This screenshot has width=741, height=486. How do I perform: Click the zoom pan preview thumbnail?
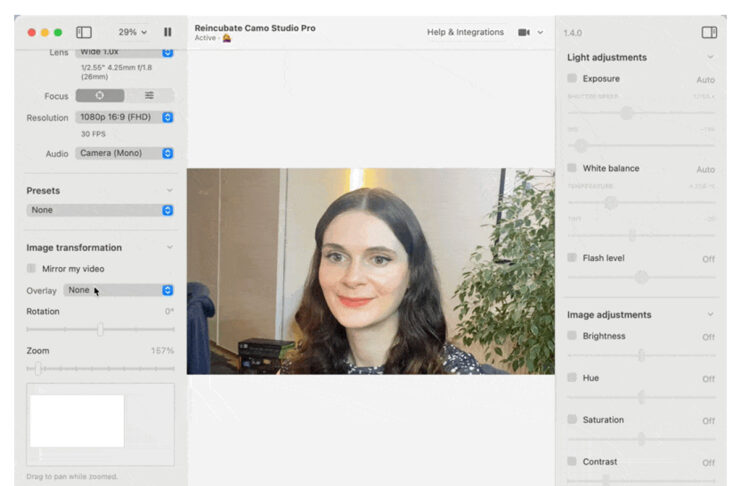[x=77, y=421]
